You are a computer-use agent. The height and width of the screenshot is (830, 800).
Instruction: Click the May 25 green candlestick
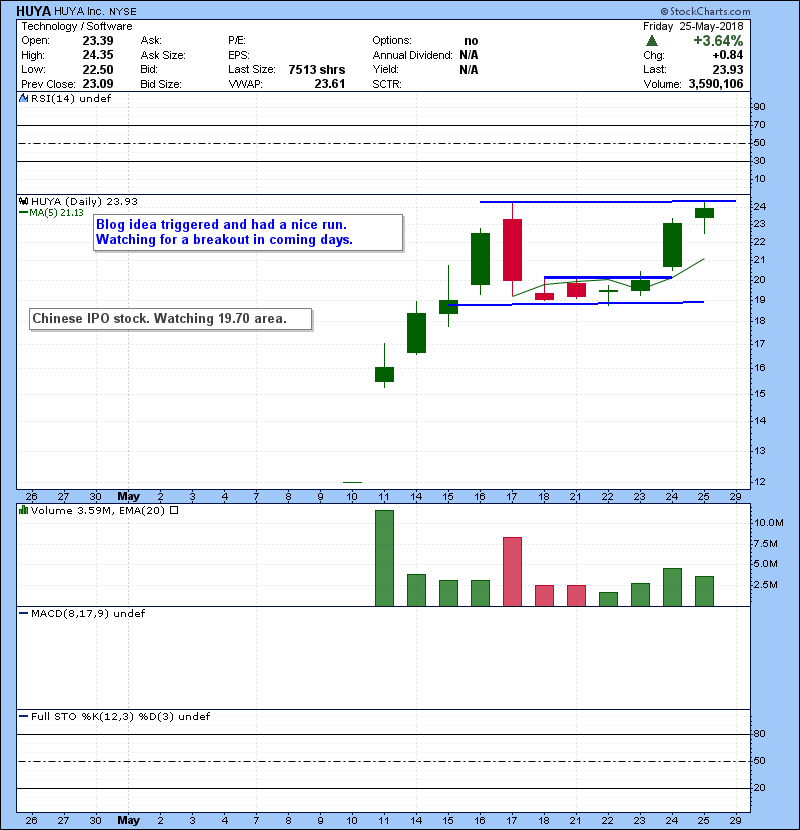pyautogui.click(x=704, y=213)
